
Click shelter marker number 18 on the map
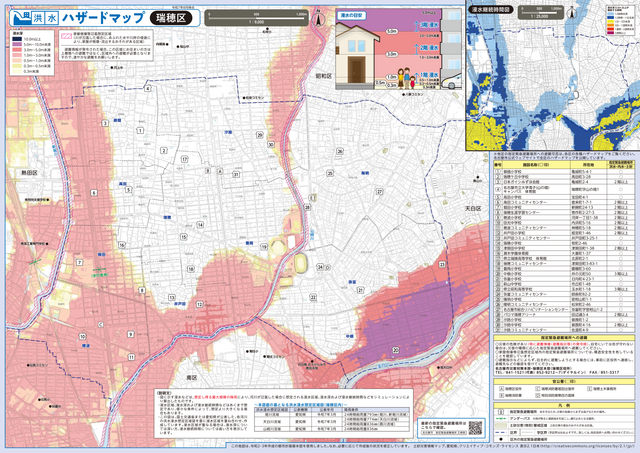(x=191, y=269)
